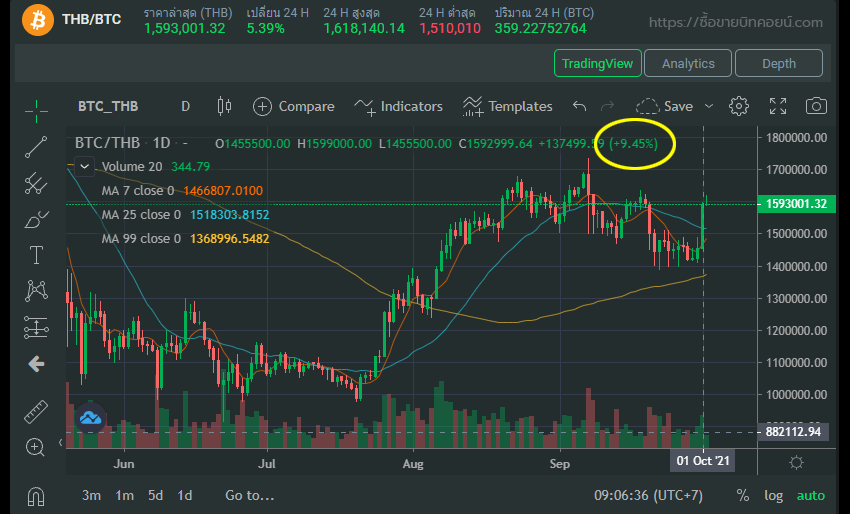The width and height of the screenshot is (850, 514).
Task: Click the MA 99 close indicator label
Action: 141,239
